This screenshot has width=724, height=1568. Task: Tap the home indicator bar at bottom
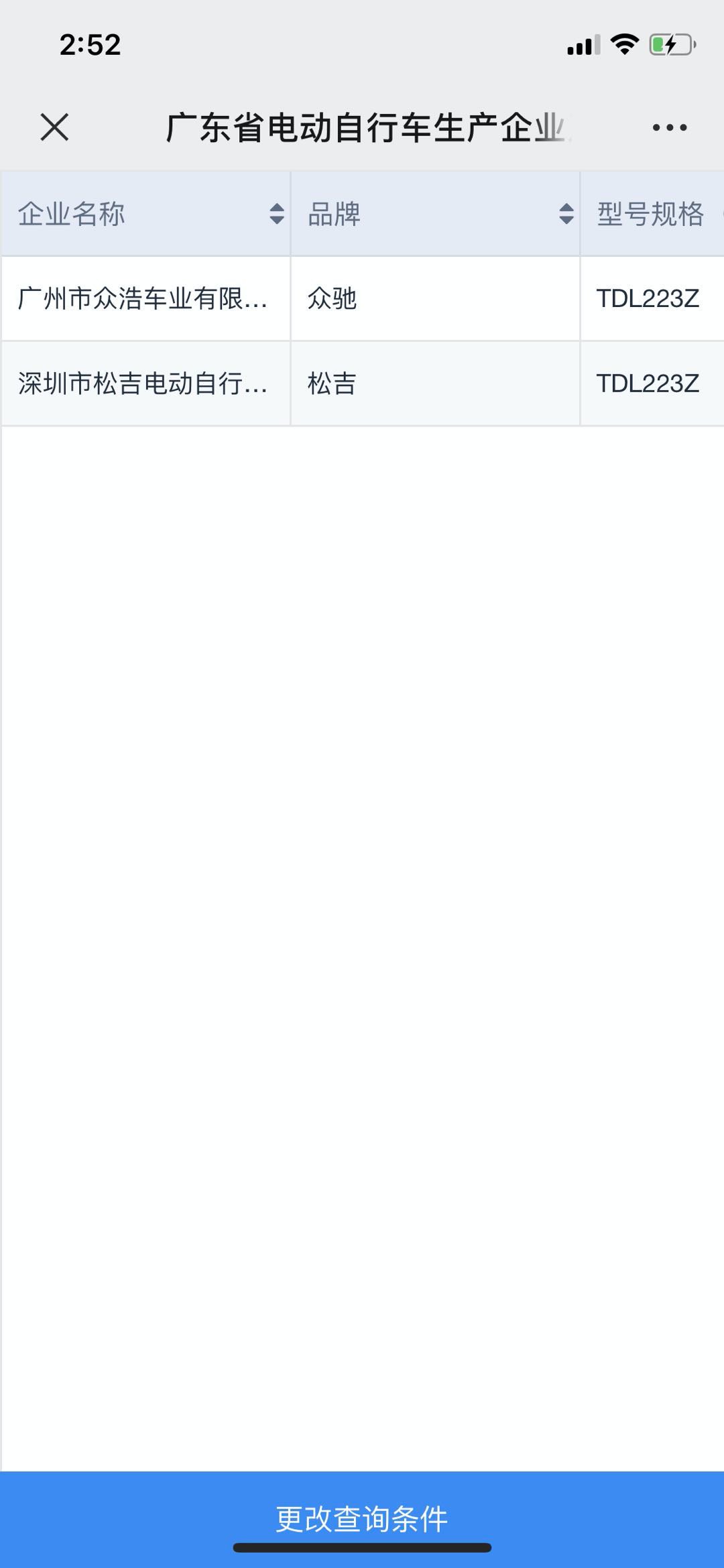362,1548
